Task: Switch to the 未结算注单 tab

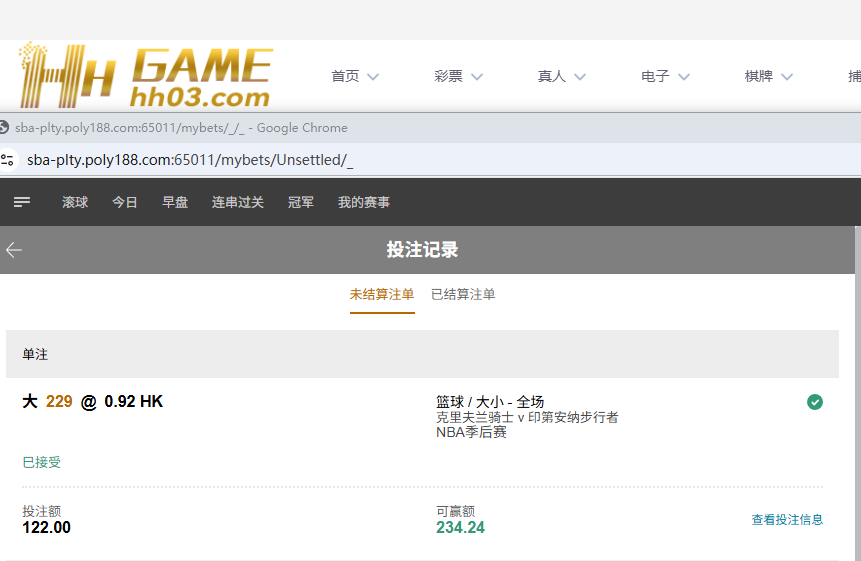Action: click(x=382, y=294)
